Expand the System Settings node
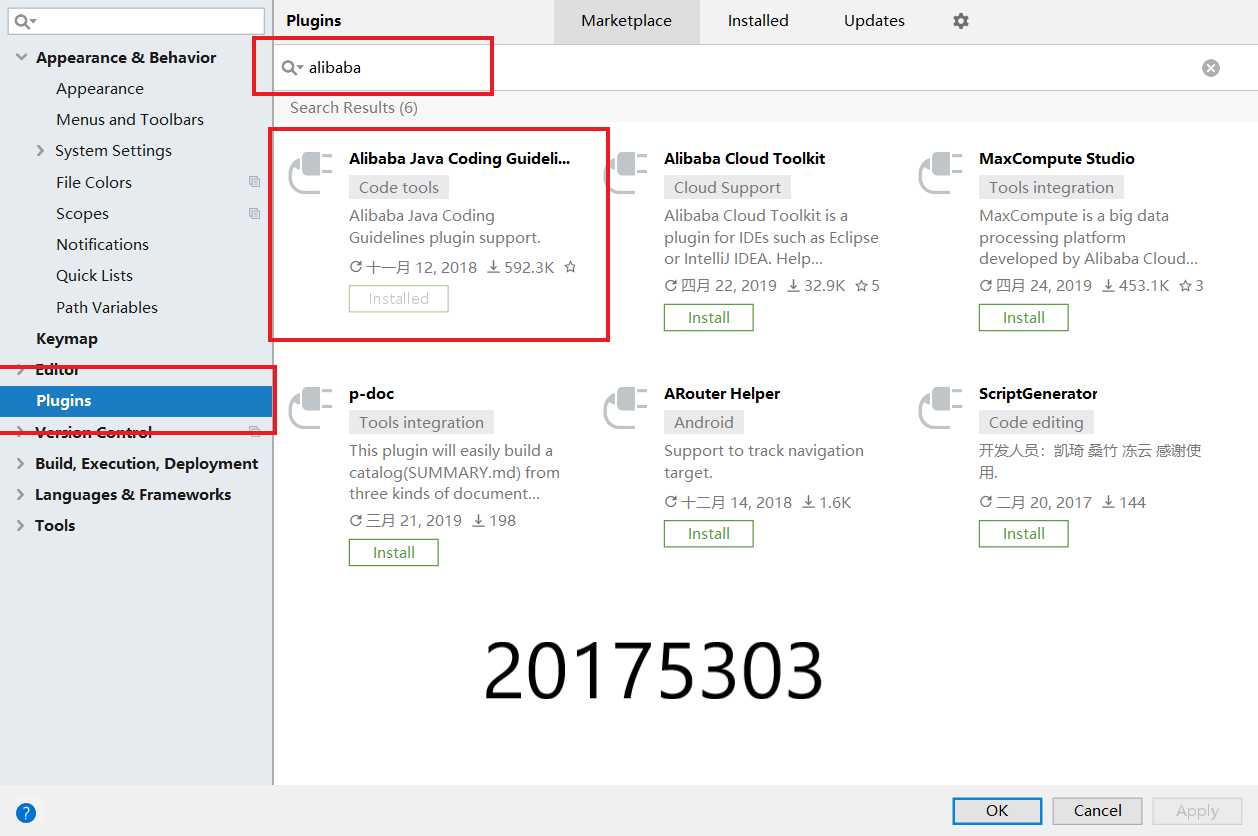 point(40,151)
